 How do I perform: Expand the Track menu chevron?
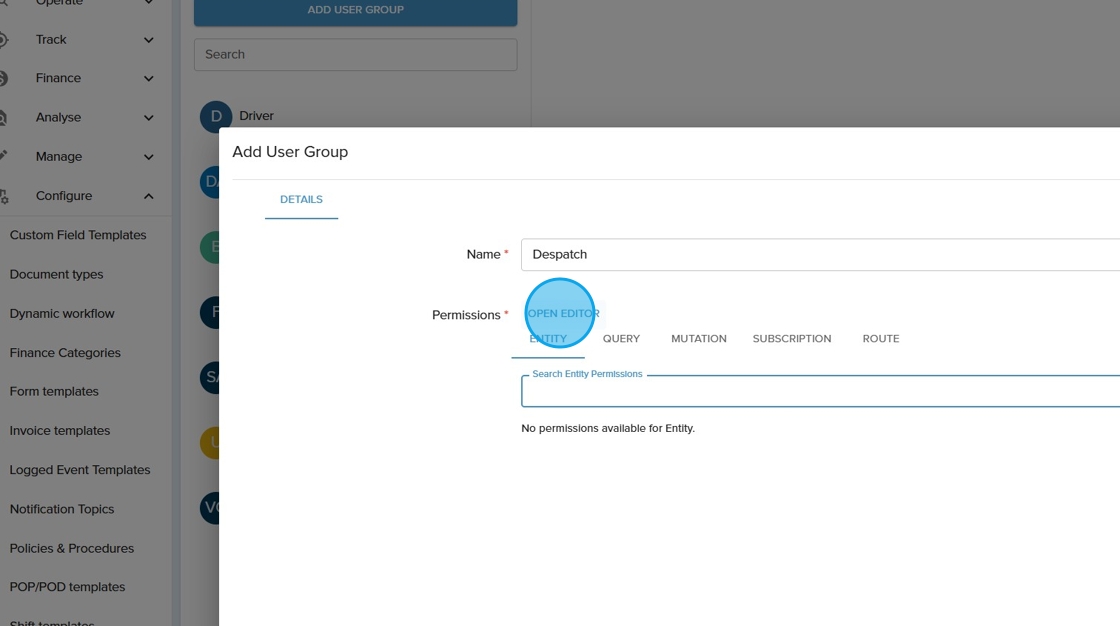(x=149, y=40)
